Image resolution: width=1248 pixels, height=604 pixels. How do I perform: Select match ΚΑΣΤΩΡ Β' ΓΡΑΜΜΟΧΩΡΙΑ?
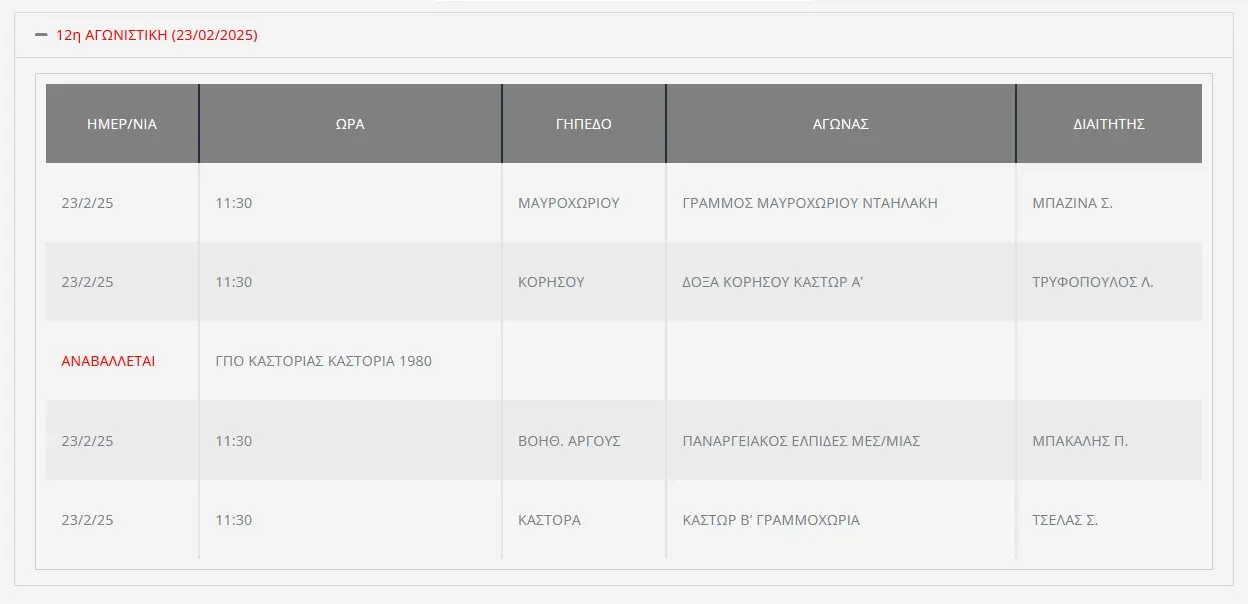771,520
